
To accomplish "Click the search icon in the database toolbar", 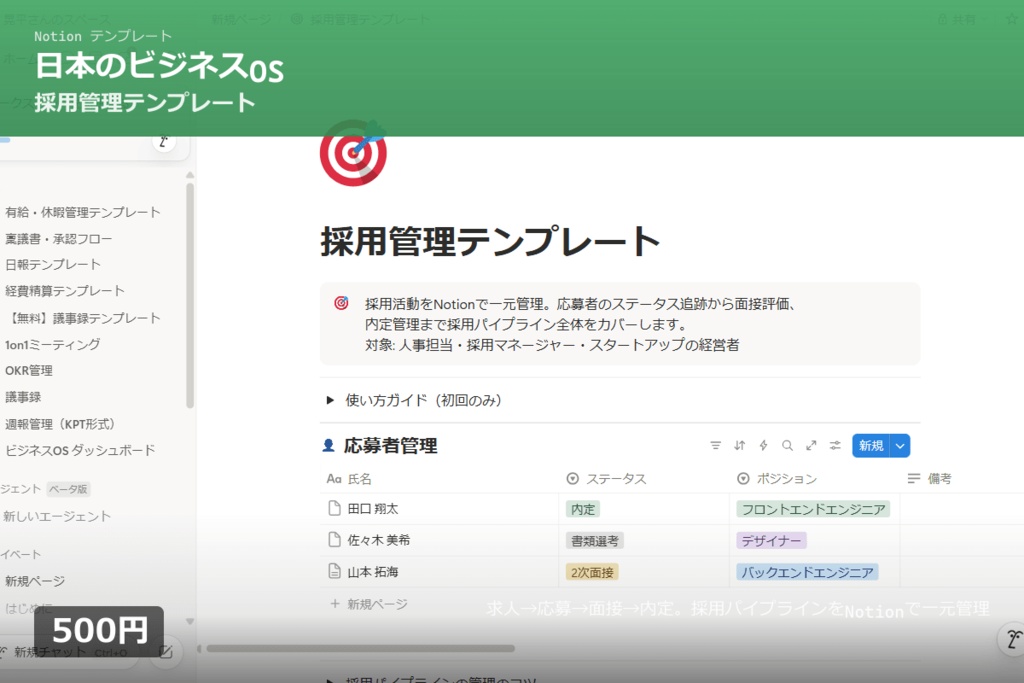I will 787,445.
